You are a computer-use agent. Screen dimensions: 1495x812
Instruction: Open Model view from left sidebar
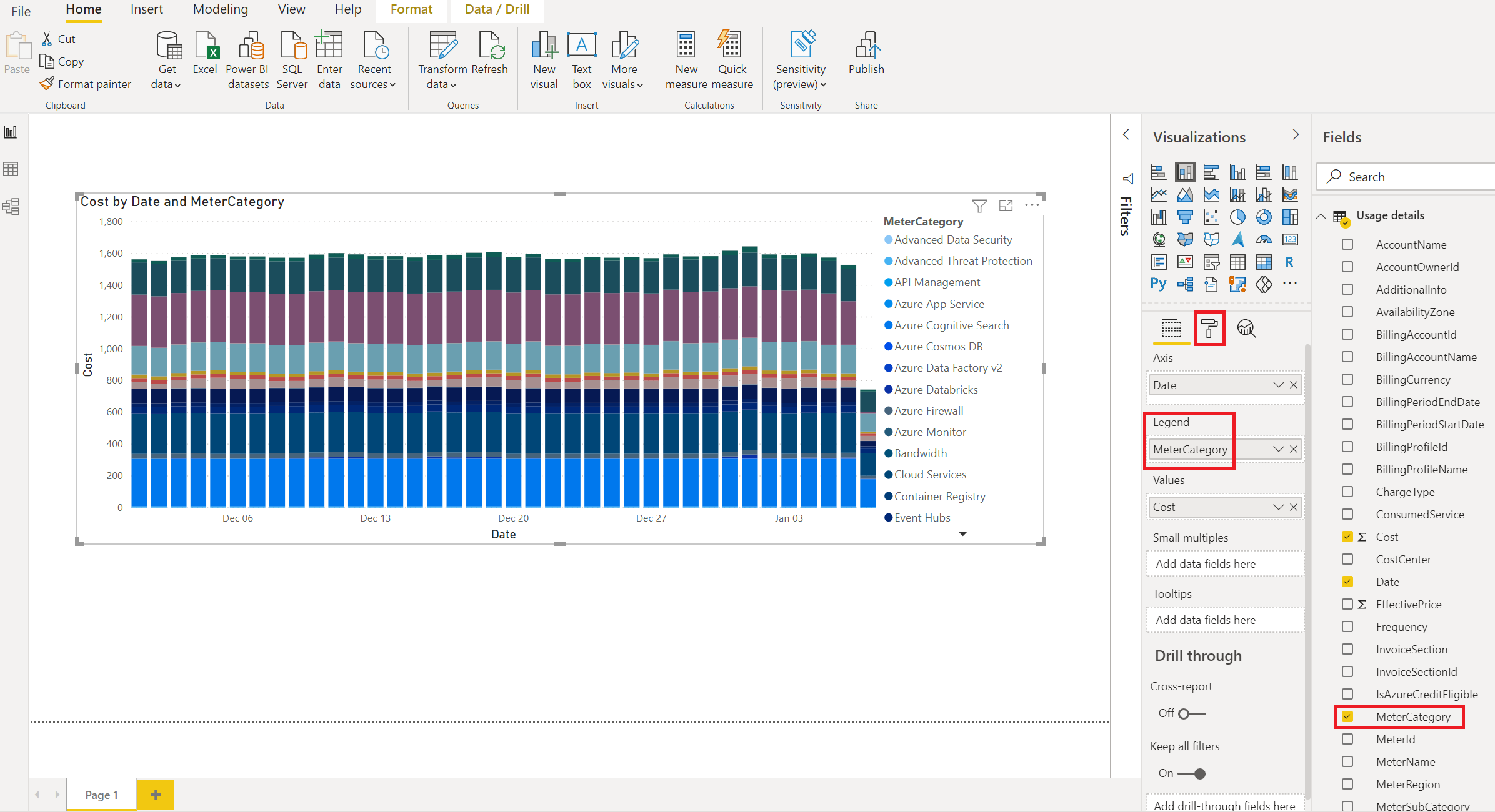pos(11,206)
